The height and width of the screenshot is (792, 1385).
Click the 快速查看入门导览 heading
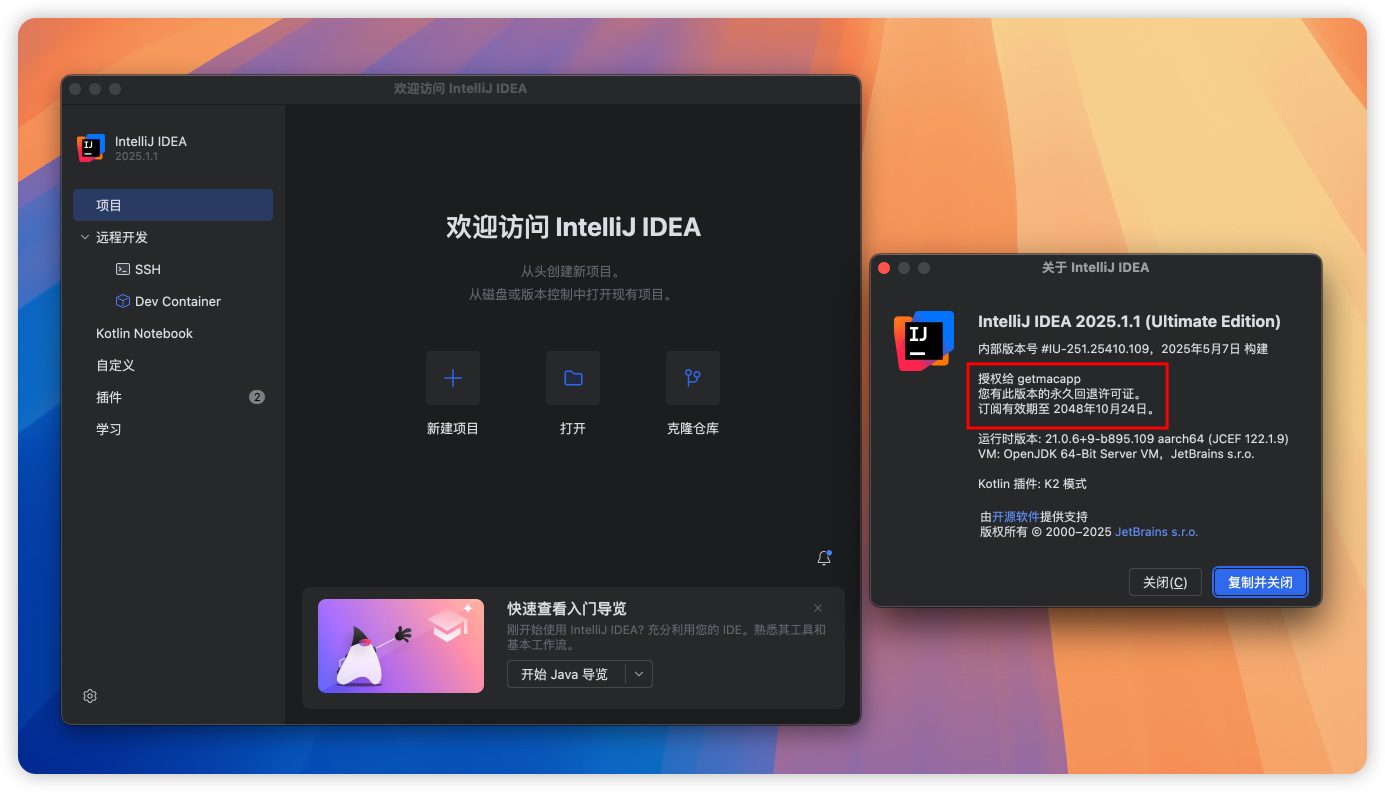[x=567, y=608]
